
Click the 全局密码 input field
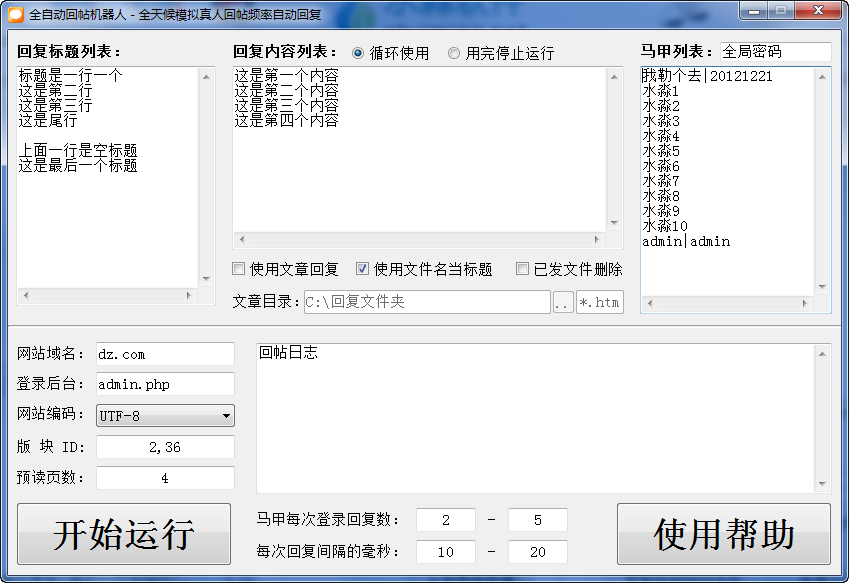coord(775,52)
